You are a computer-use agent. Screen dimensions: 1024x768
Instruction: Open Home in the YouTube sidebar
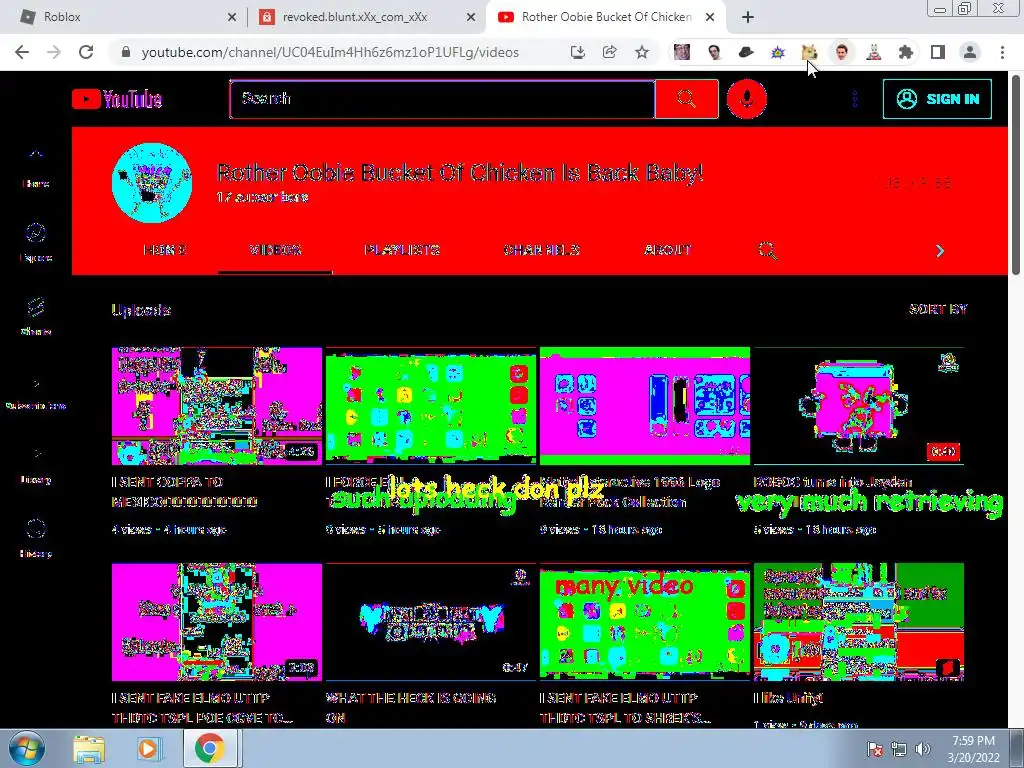tap(36, 169)
